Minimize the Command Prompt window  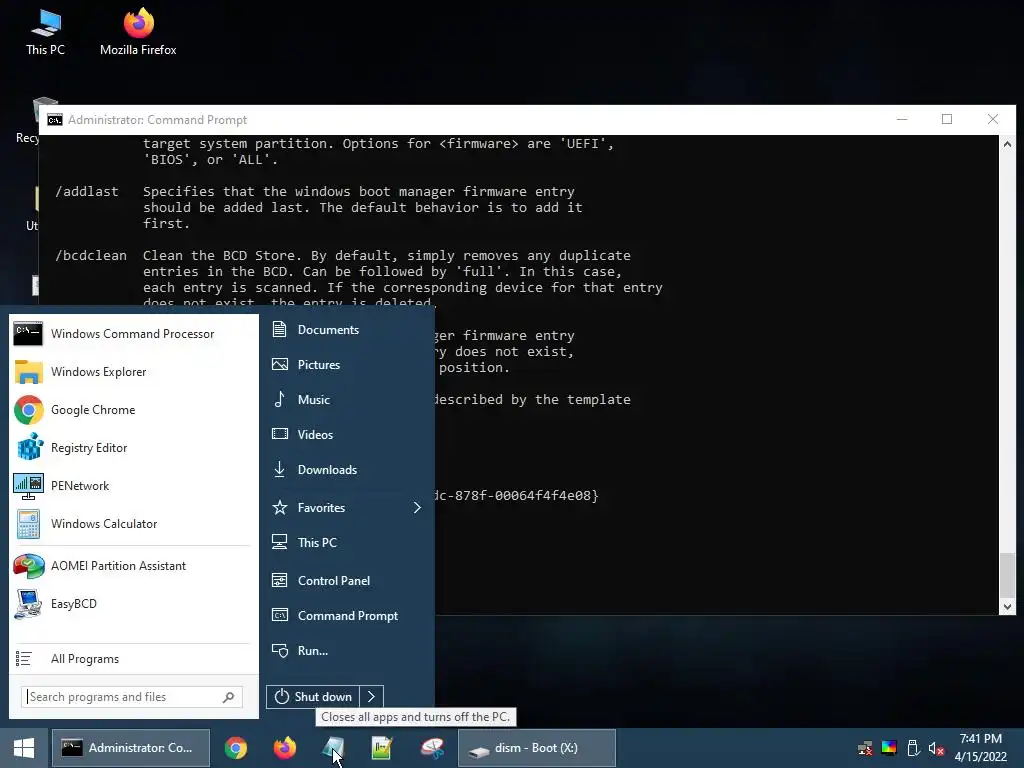pos(902,119)
